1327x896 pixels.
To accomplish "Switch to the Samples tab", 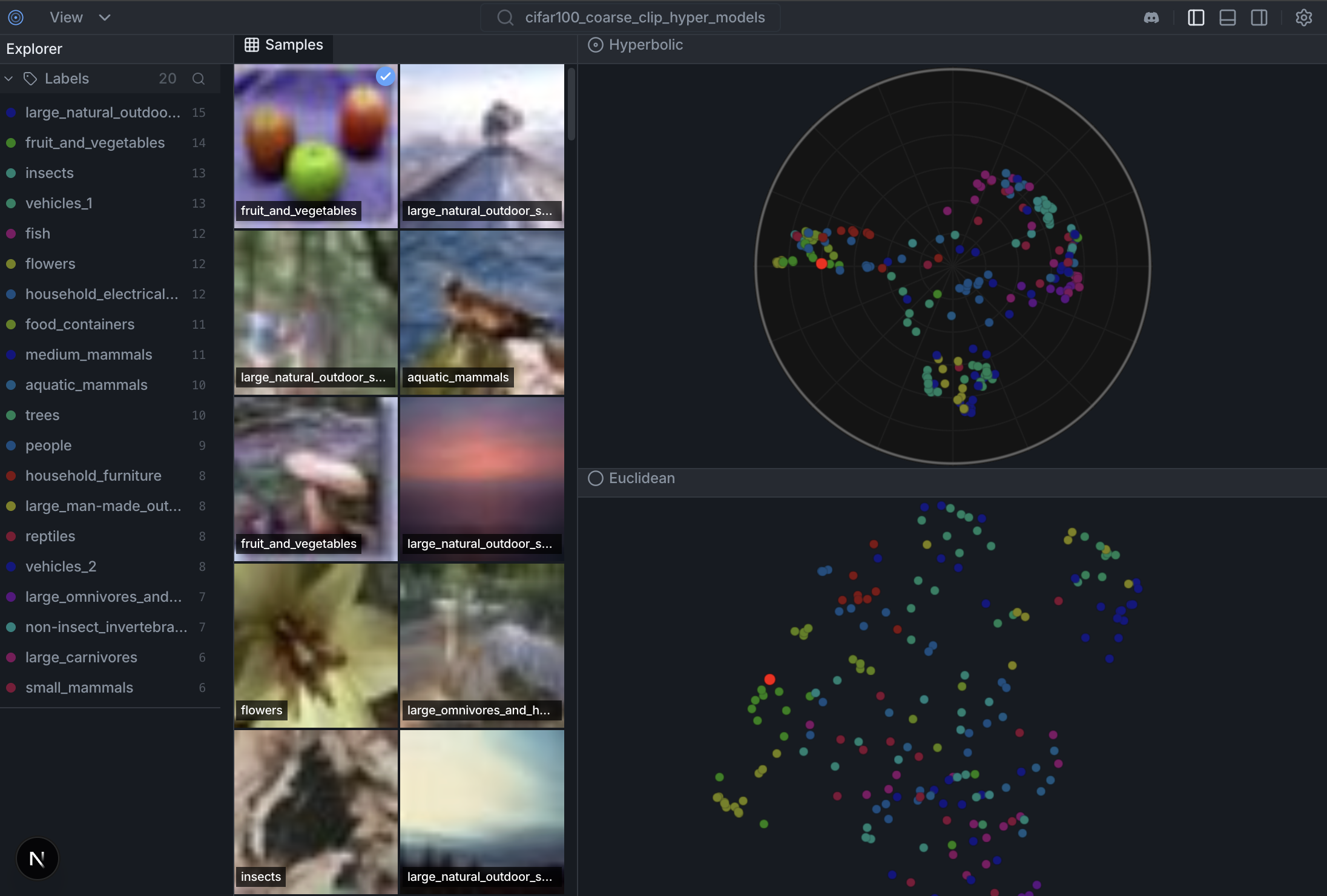I will [294, 44].
